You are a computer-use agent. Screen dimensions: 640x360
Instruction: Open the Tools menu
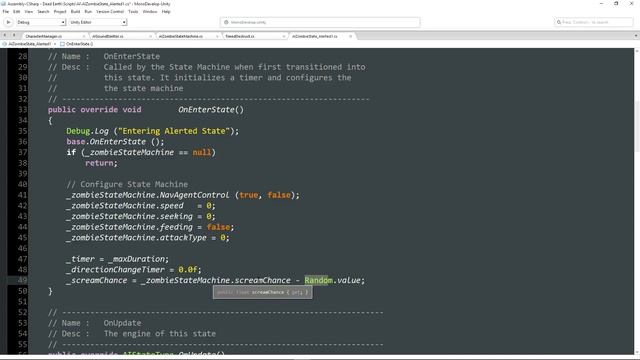pyautogui.click(x=133, y=11)
